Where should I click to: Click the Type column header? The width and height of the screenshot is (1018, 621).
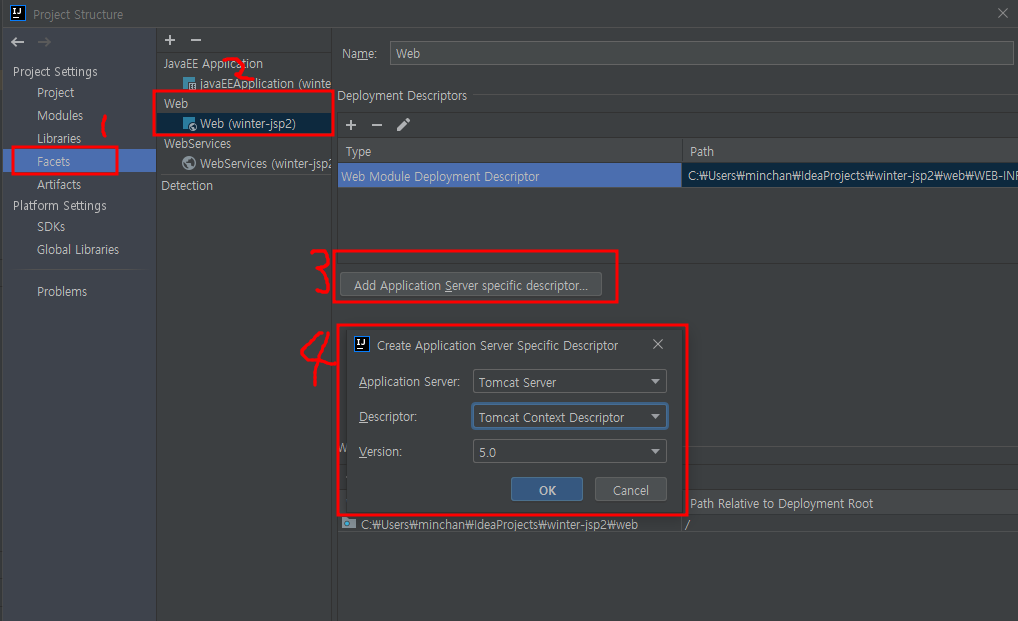point(510,151)
